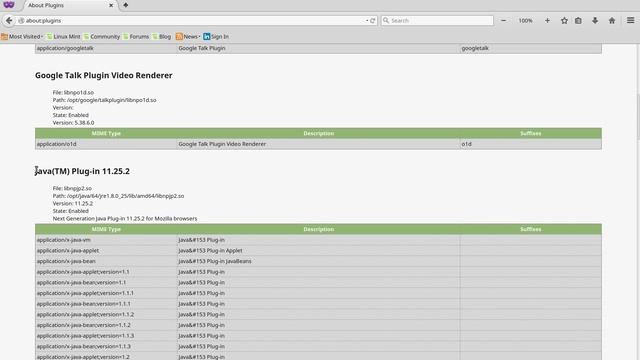Open the Community bookmark
The height and width of the screenshot is (360, 640).
click(x=102, y=36)
